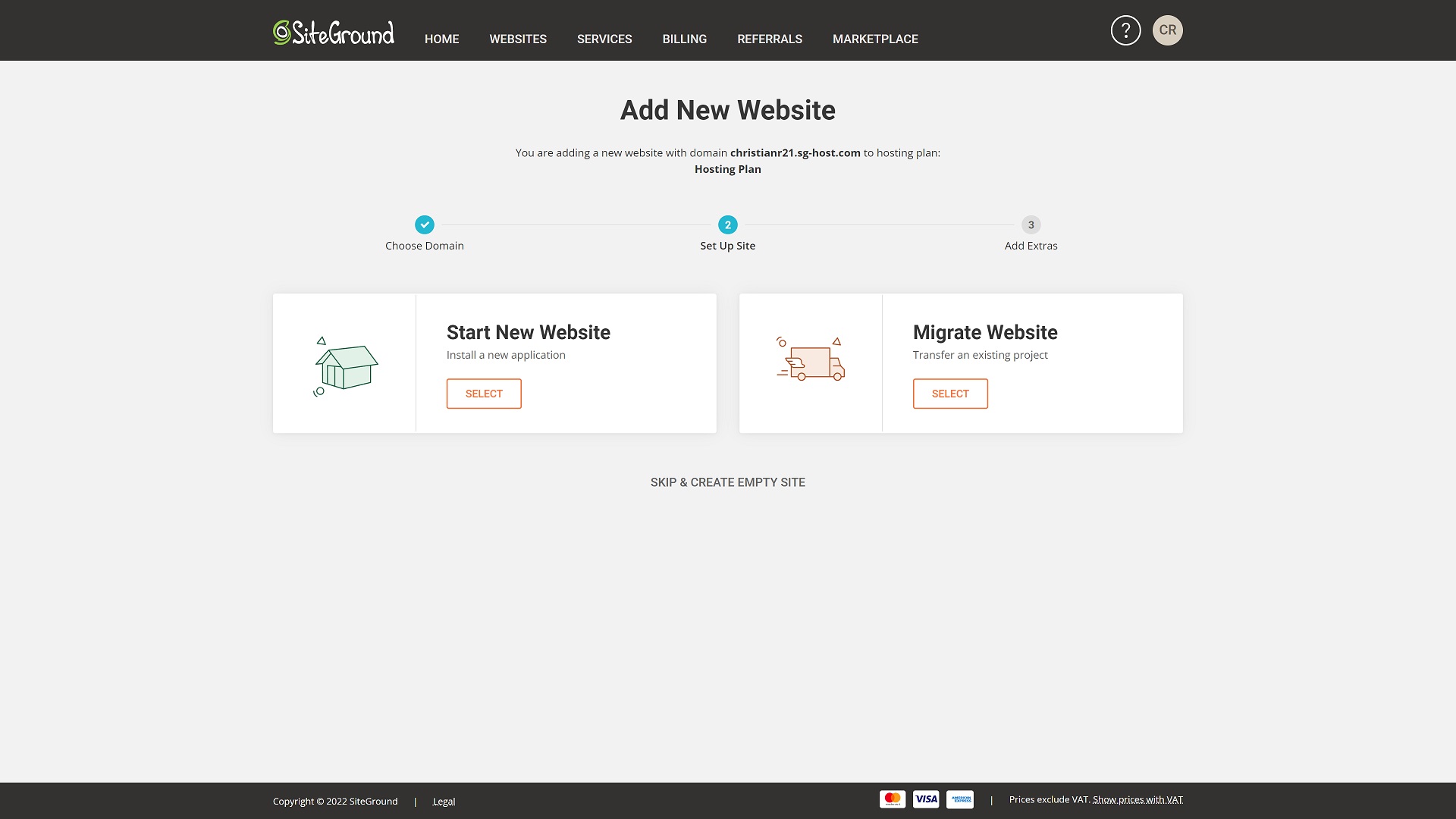This screenshot has height=819, width=1456.
Task: Click the christianr21.sg-host.com domain text
Action: tap(795, 152)
